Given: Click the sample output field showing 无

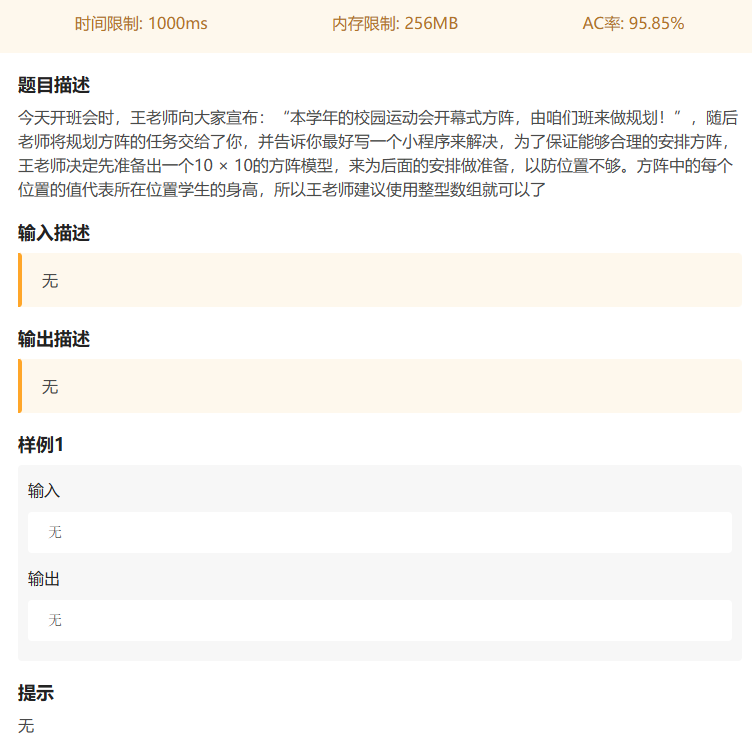Looking at the screenshot, I should (379, 620).
